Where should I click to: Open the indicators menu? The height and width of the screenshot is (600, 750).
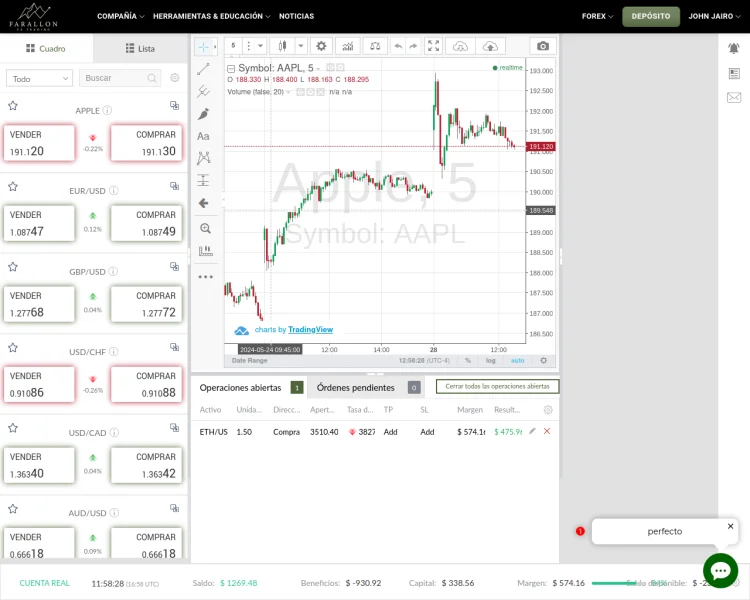(x=348, y=46)
